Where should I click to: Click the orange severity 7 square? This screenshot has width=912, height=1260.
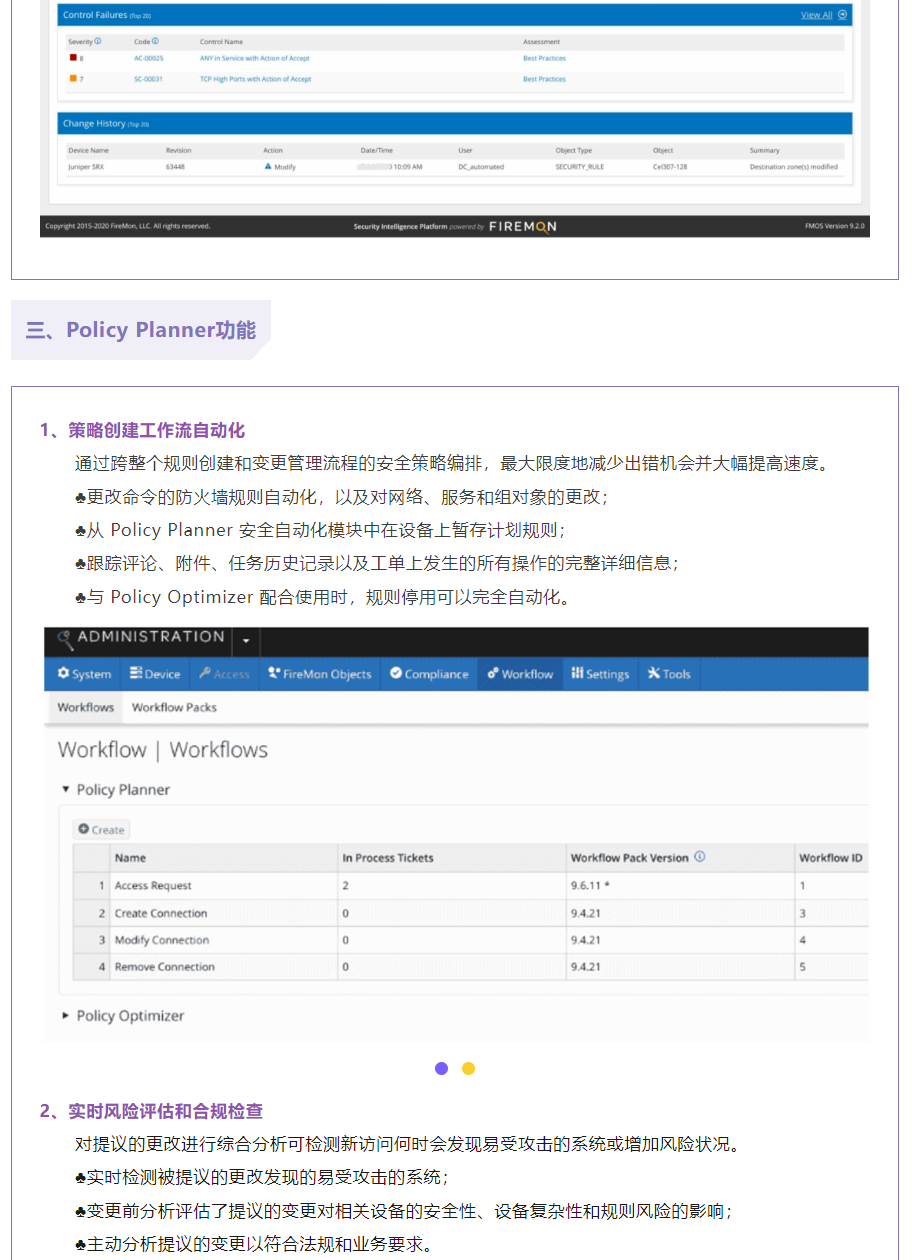73,78
